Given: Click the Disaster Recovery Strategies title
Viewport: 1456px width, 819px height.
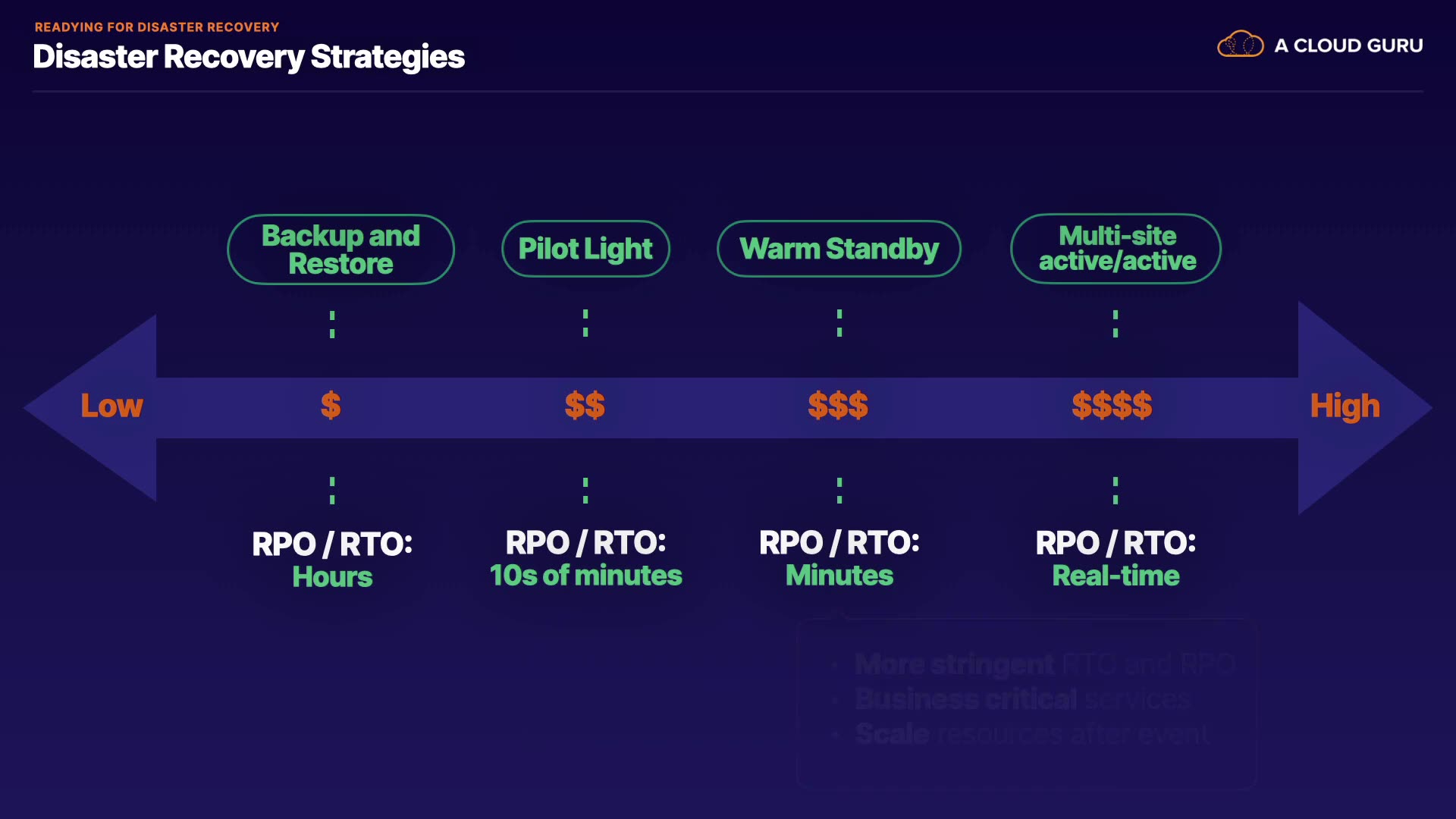Looking at the screenshot, I should coord(249,57).
